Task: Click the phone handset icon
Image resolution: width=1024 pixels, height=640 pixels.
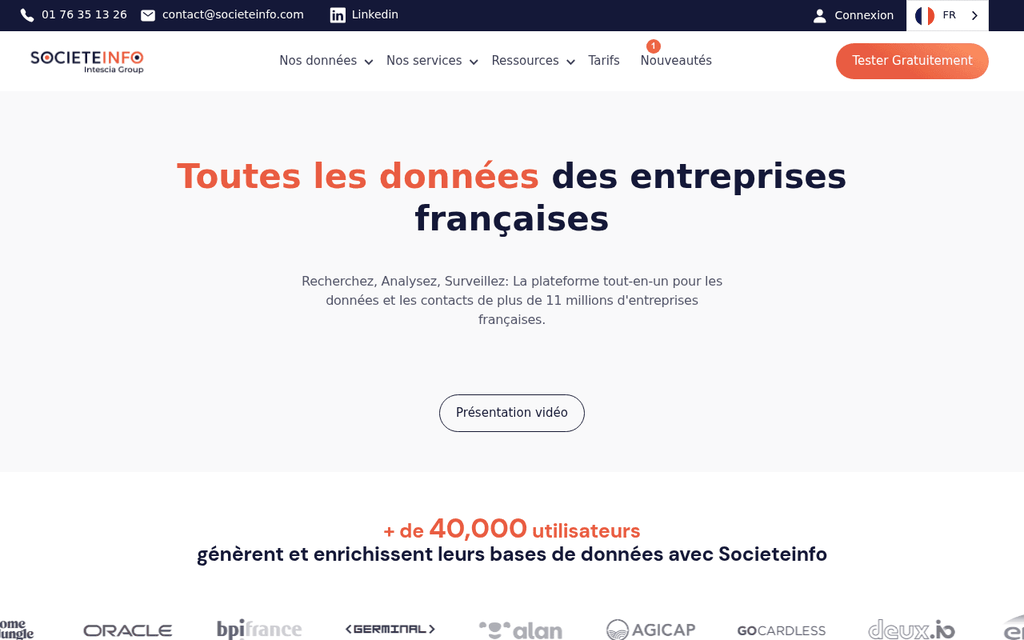Action: point(27,15)
